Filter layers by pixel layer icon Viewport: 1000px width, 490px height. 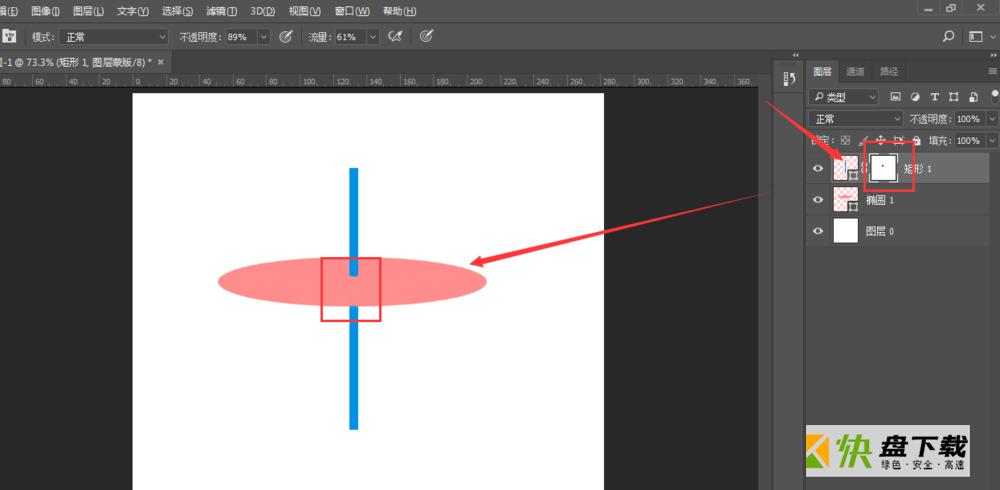[x=895, y=97]
